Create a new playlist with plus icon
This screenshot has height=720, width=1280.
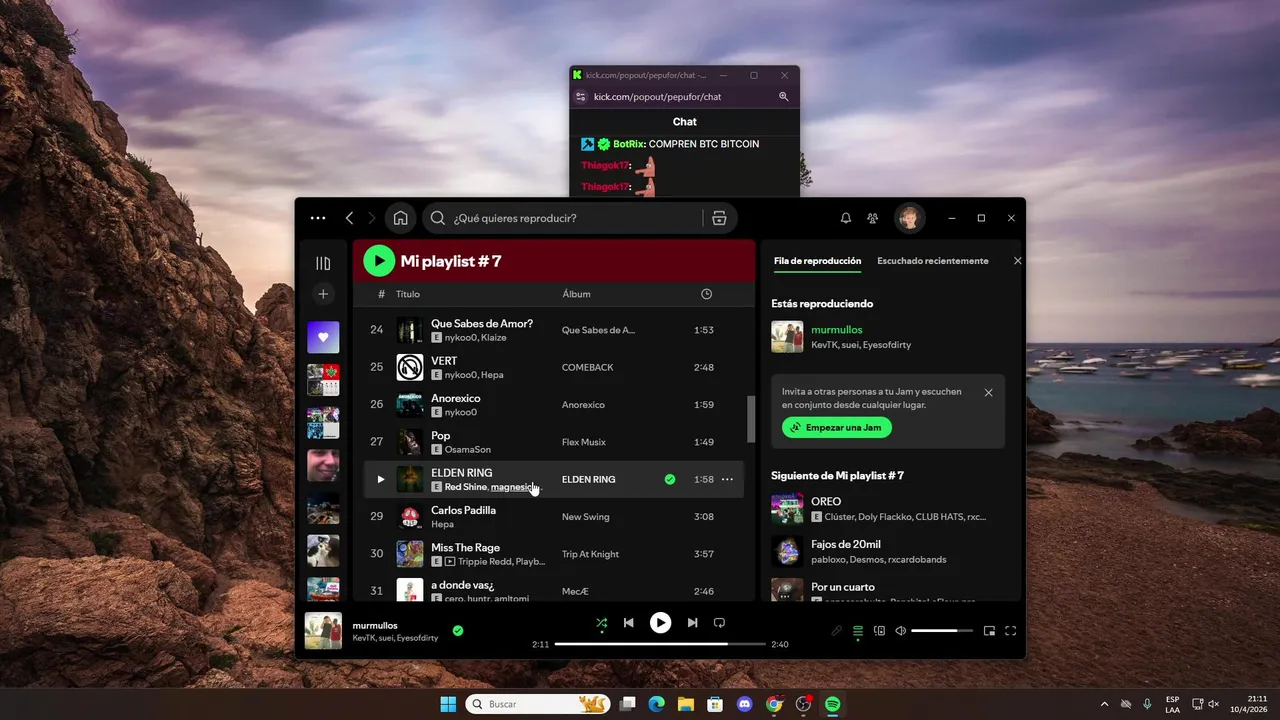pyautogui.click(x=323, y=294)
